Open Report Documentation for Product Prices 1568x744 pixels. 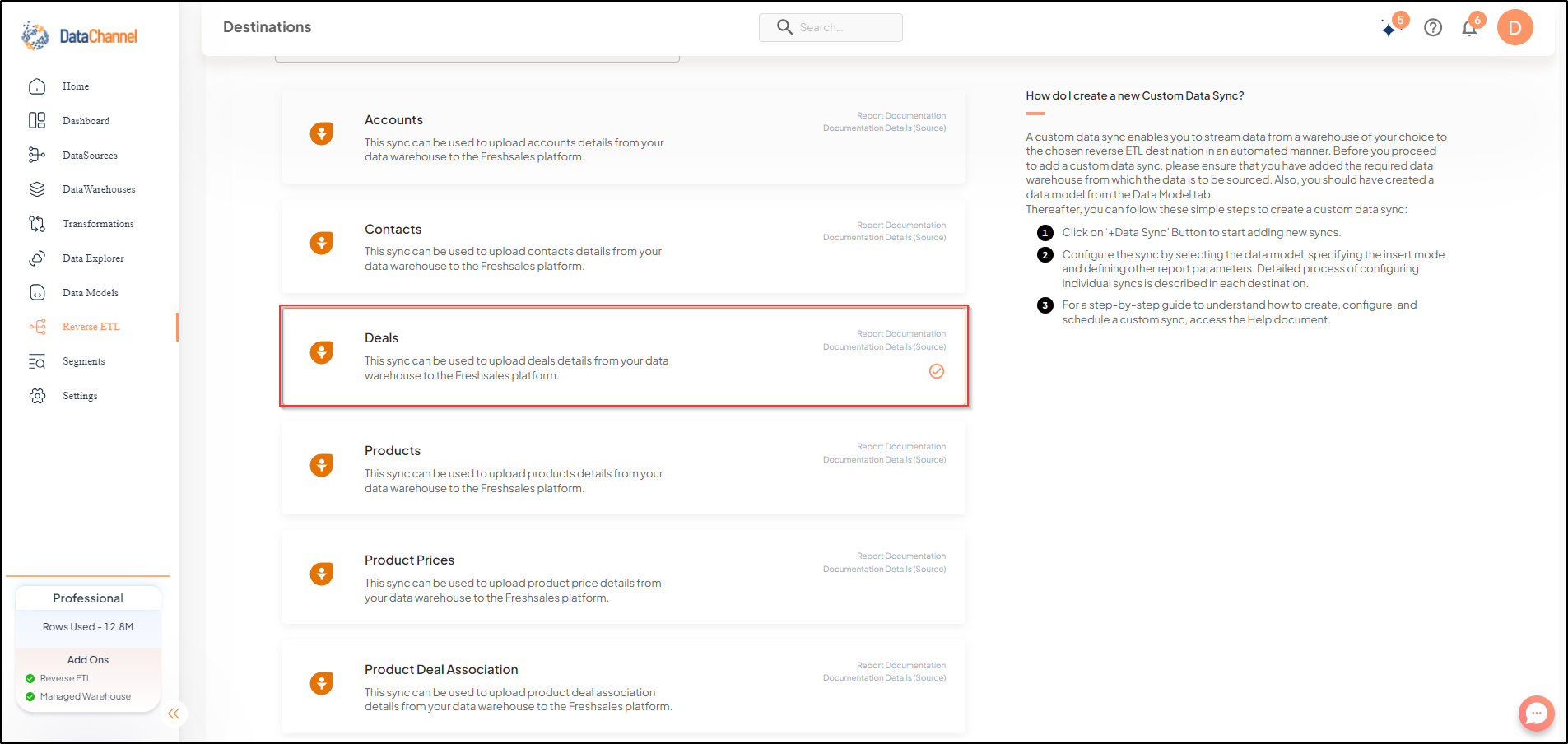tap(901, 556)
